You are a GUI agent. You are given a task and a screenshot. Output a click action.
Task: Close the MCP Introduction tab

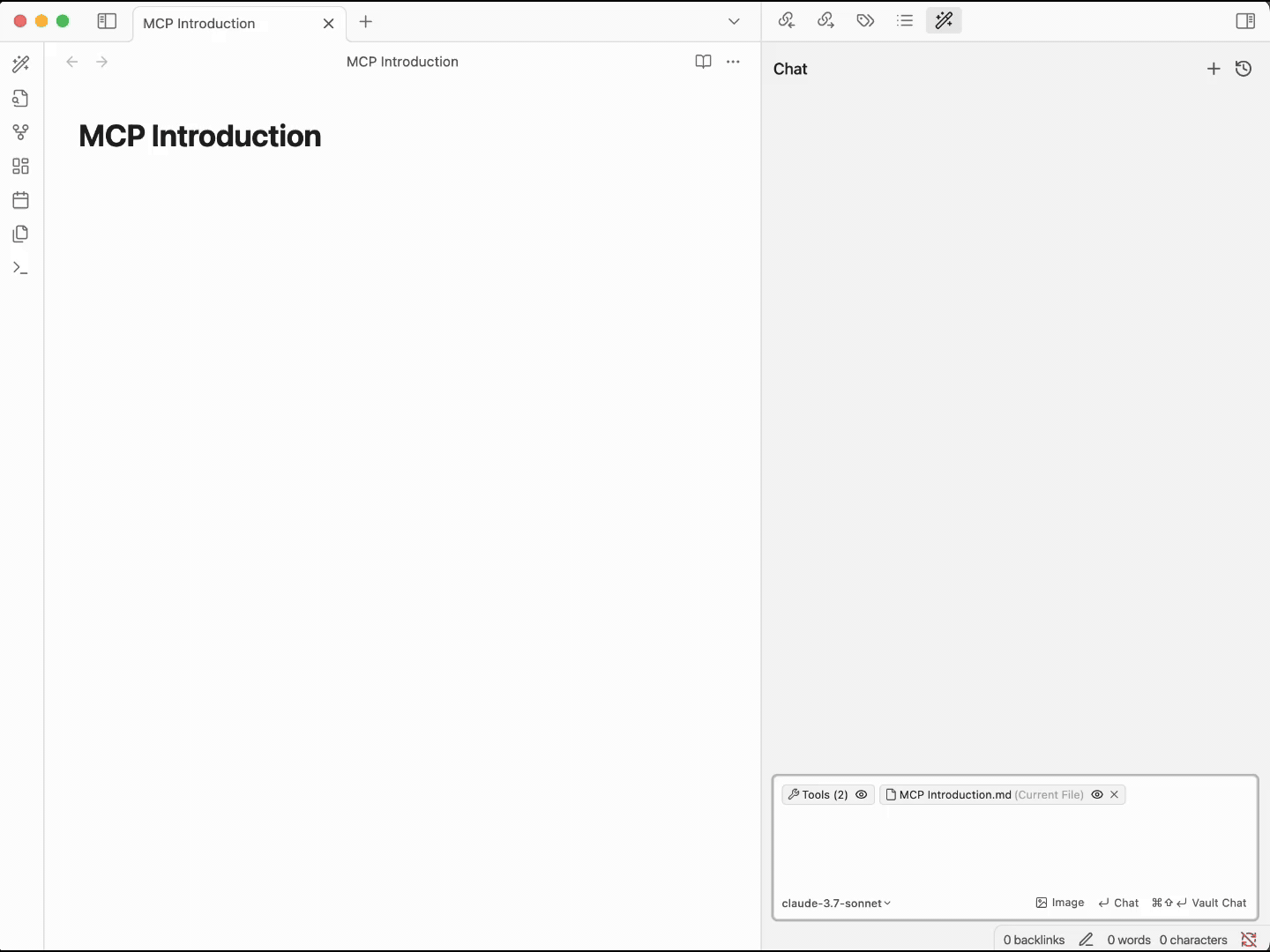click(328, 24)
